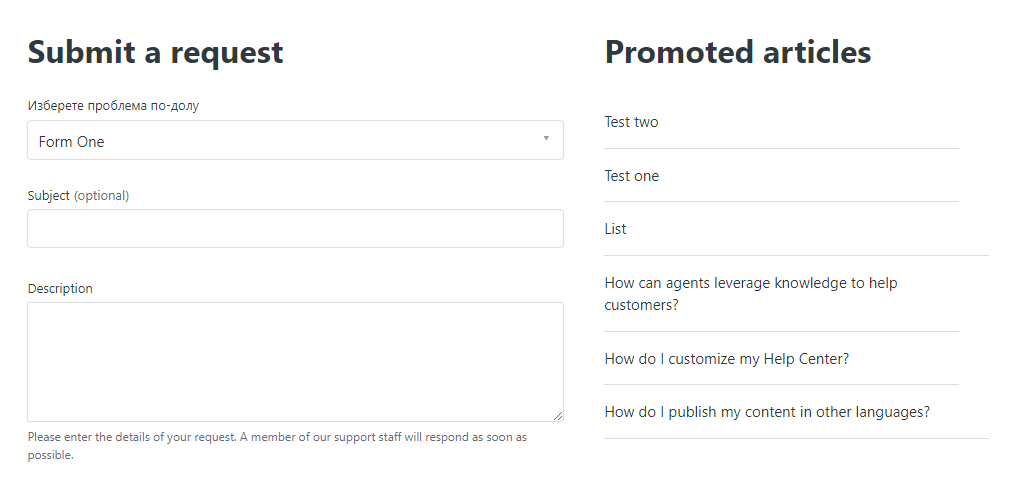Open article about agents leveraging knowledge
Viewport: 1028px width, 480px height.
coord(750,283)
